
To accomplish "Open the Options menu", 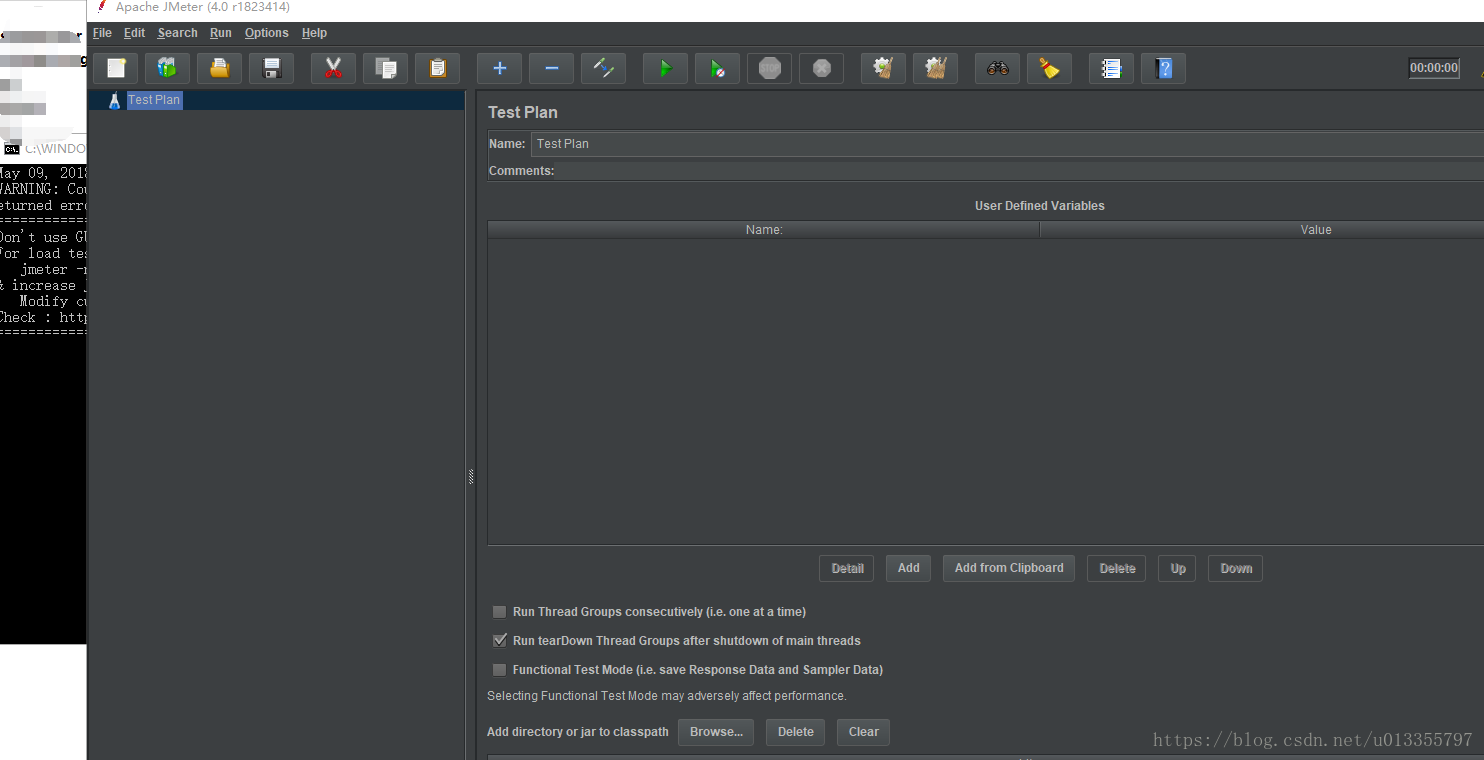I will point(266,33).
